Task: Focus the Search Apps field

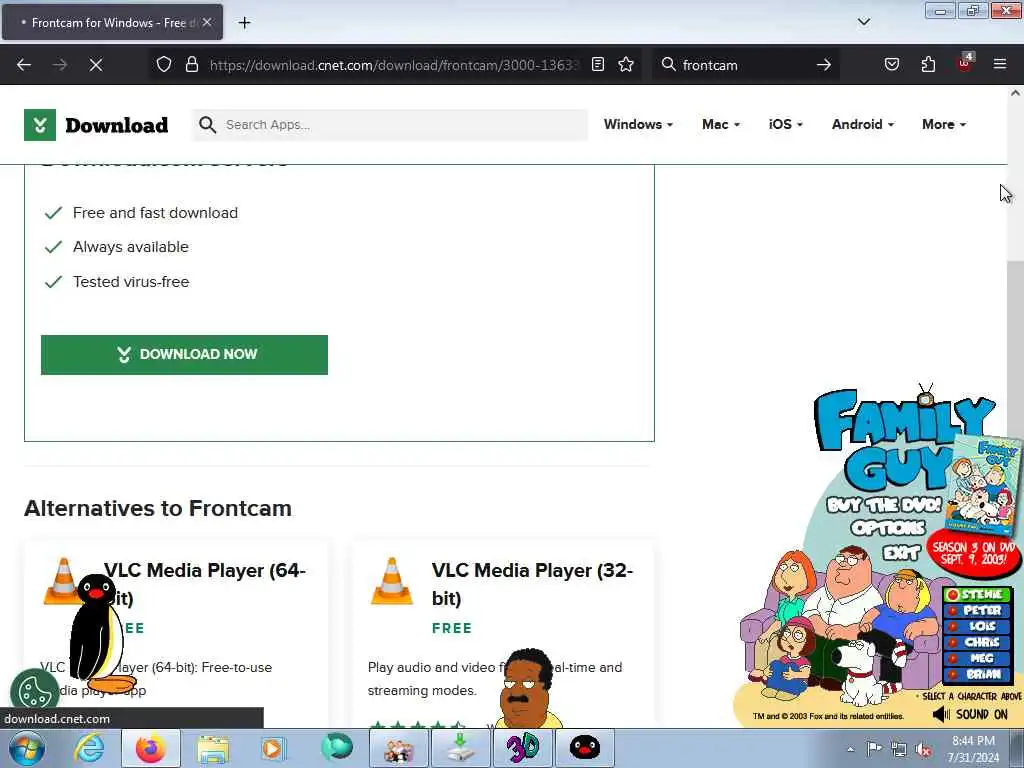Action: 390,125
